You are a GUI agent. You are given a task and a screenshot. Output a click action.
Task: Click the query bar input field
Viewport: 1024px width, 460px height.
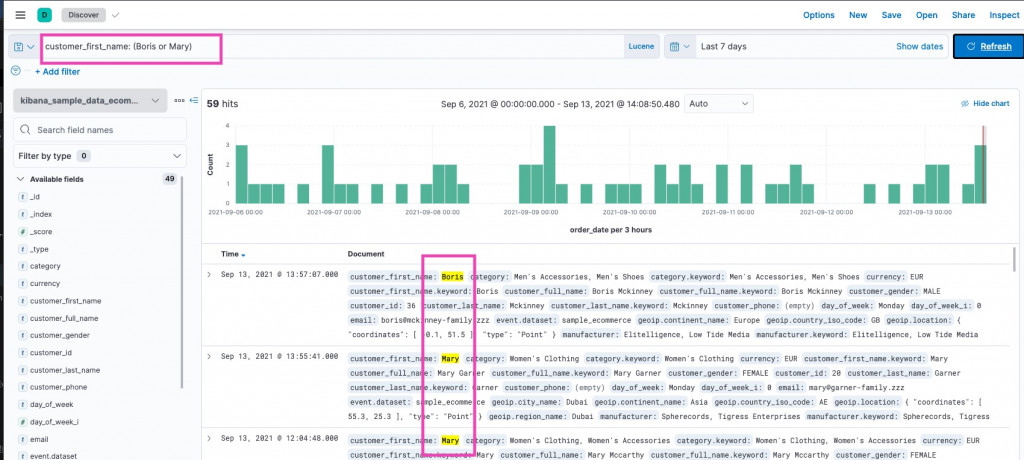[x=332, y=47]
